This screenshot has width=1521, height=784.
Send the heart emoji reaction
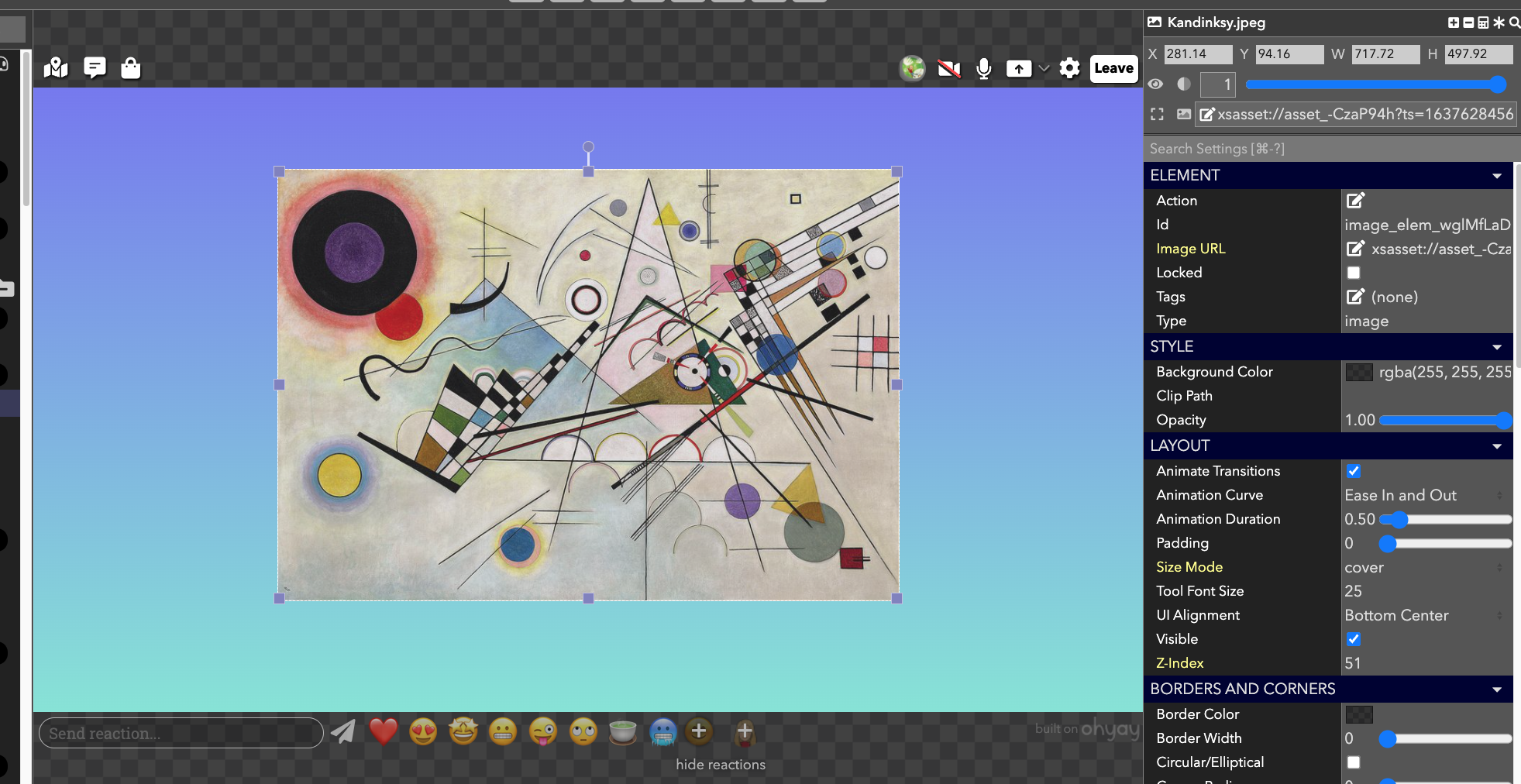[x=383, y=731]
